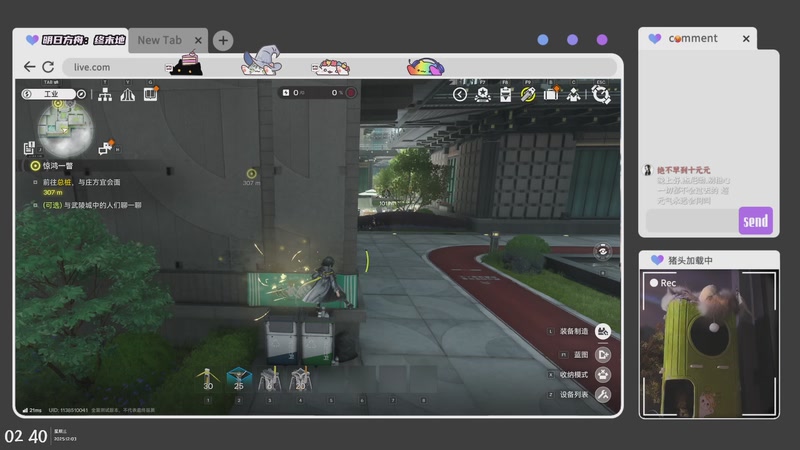This screenshot has width=800, height=450.
Task: Click the browser back arrow
Action: pyautogui.click(x=30, y=67)
